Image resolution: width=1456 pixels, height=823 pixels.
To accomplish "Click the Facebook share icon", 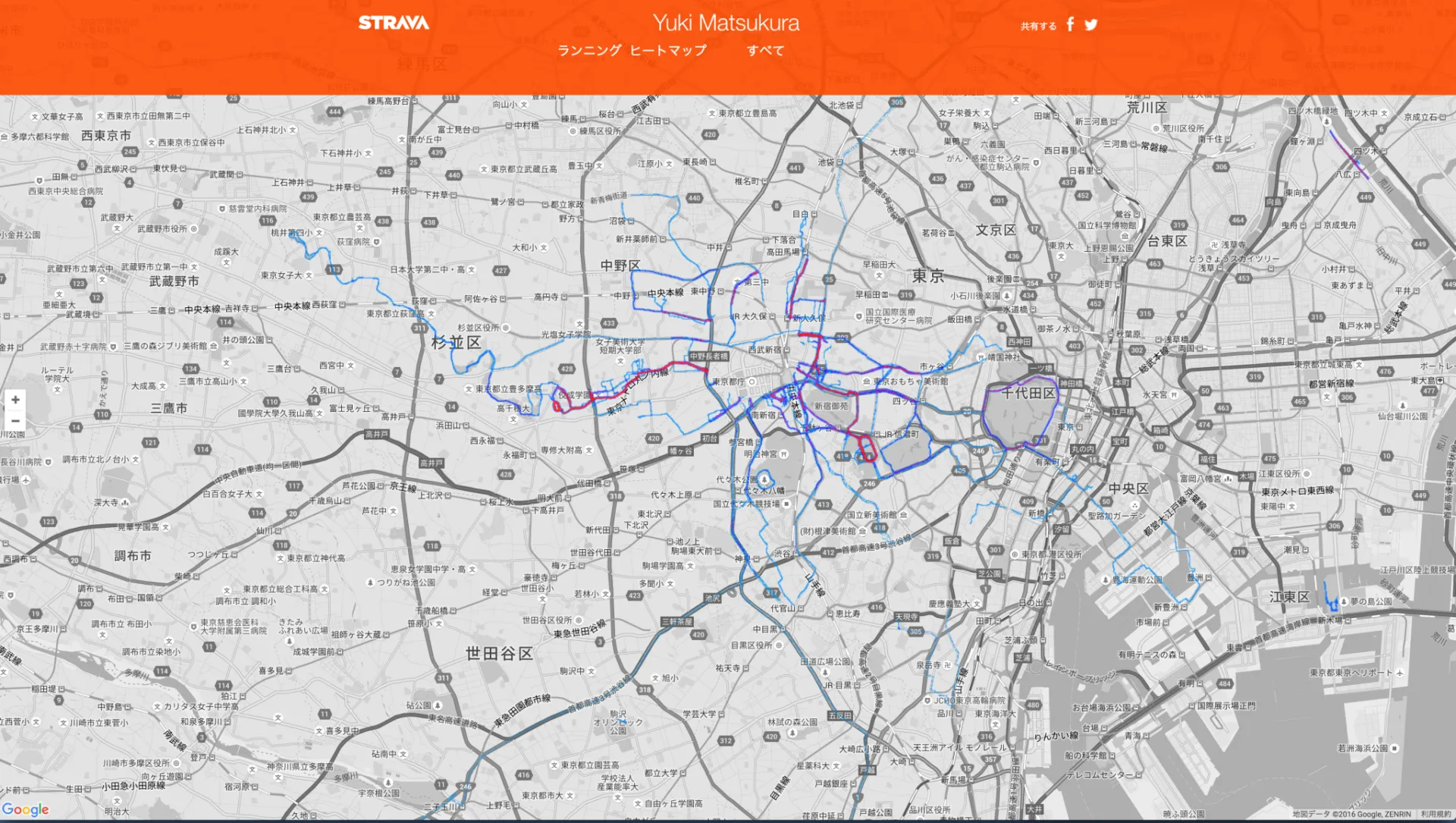I will click(1069, 24).
